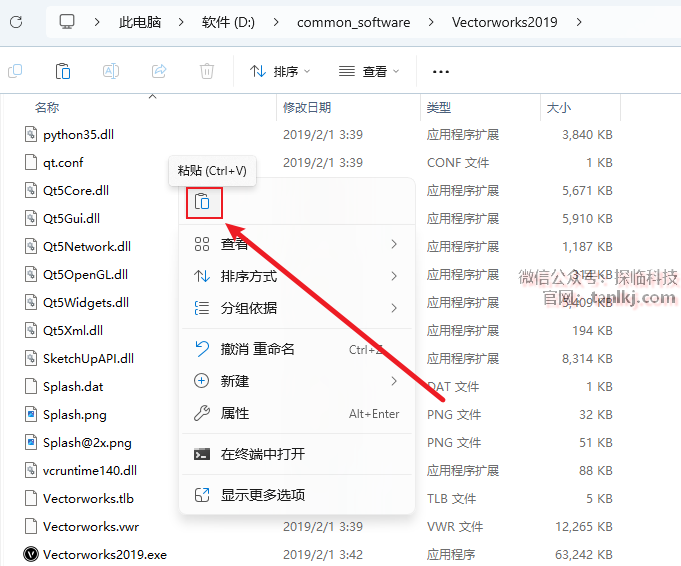Screen dimensions: 681x566
Task: Open the 排序方式 submenu in the context menu
Action: point(297,276)
